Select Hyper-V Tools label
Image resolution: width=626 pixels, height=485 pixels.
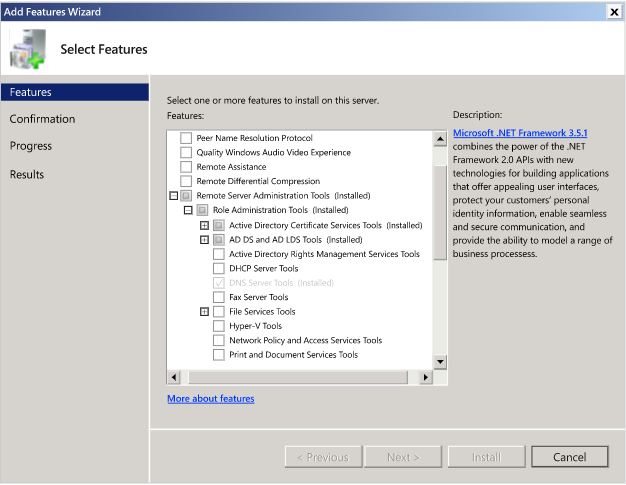pos(256,326)
